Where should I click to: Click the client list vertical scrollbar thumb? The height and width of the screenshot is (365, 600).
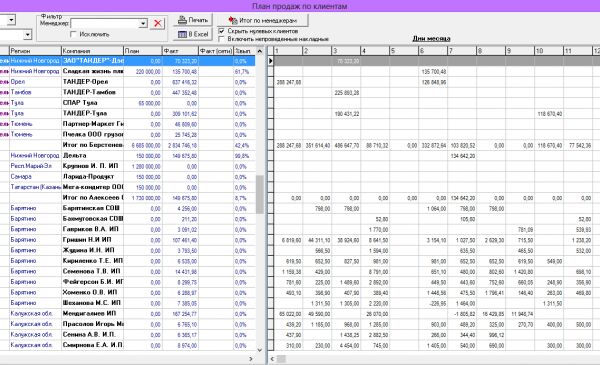click(260, 194)
